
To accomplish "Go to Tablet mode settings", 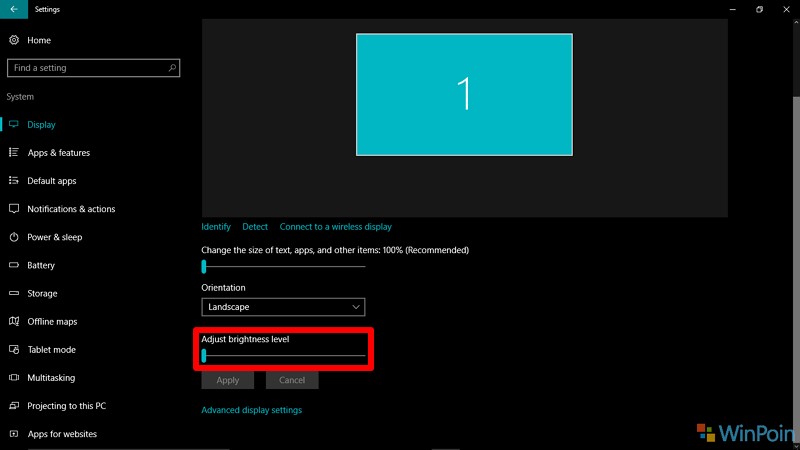I will pos(52,349).
